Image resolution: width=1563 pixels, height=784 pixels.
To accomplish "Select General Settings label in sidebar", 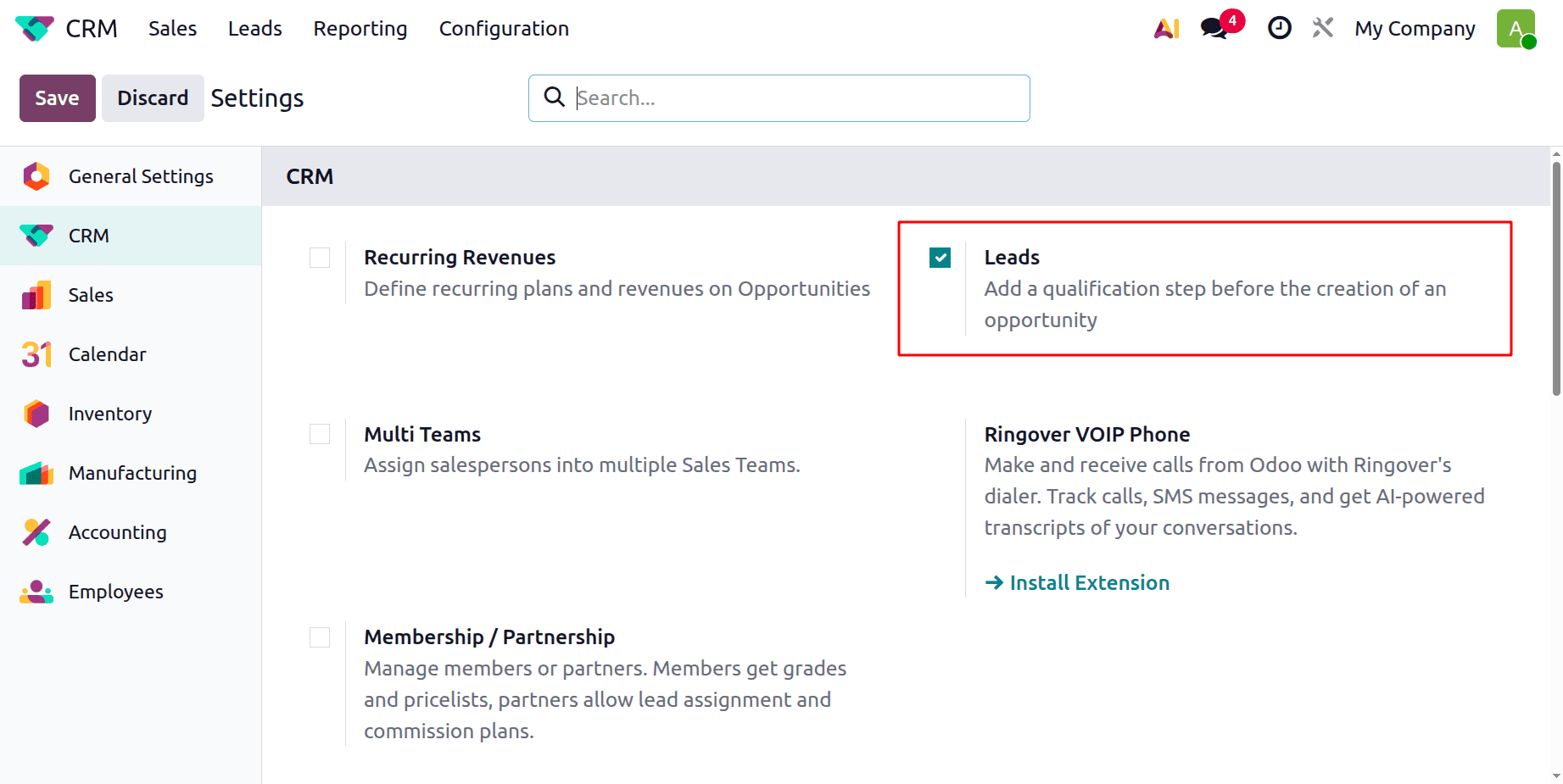I will click(141, 176).
